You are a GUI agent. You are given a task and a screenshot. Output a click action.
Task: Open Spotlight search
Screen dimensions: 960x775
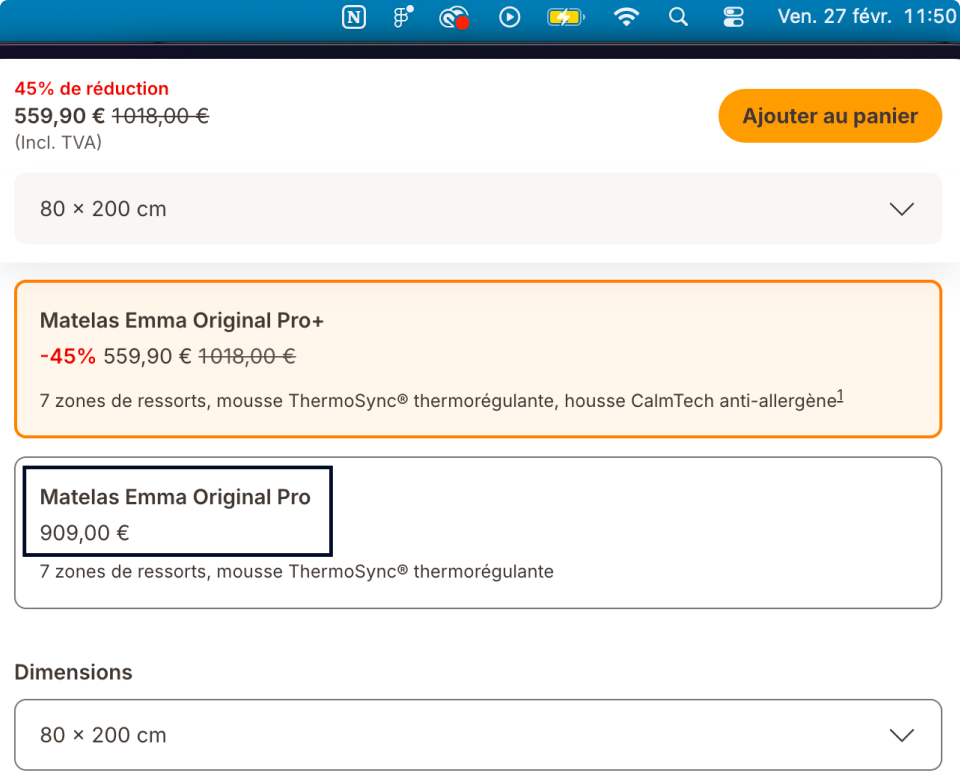pos(678,17)
